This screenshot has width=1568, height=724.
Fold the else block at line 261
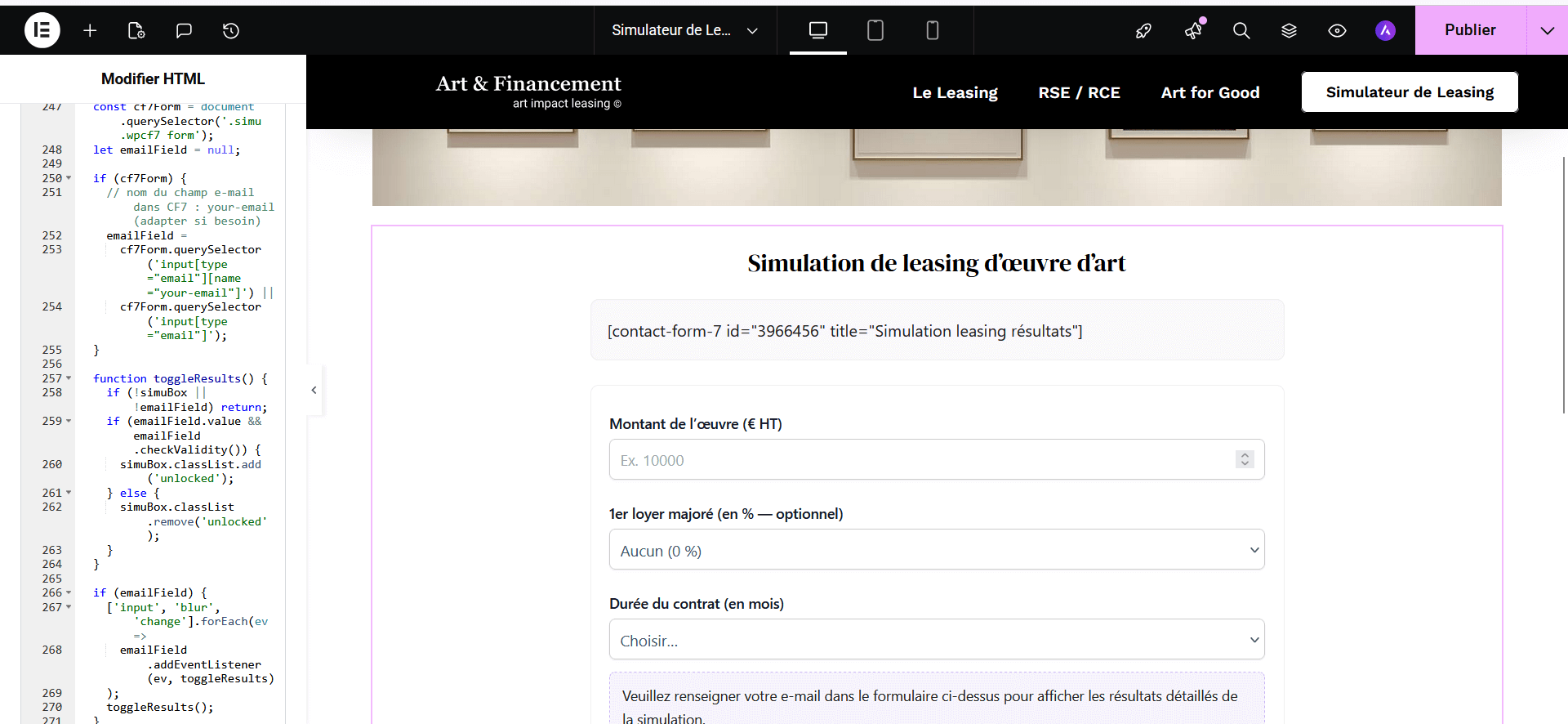69,493
